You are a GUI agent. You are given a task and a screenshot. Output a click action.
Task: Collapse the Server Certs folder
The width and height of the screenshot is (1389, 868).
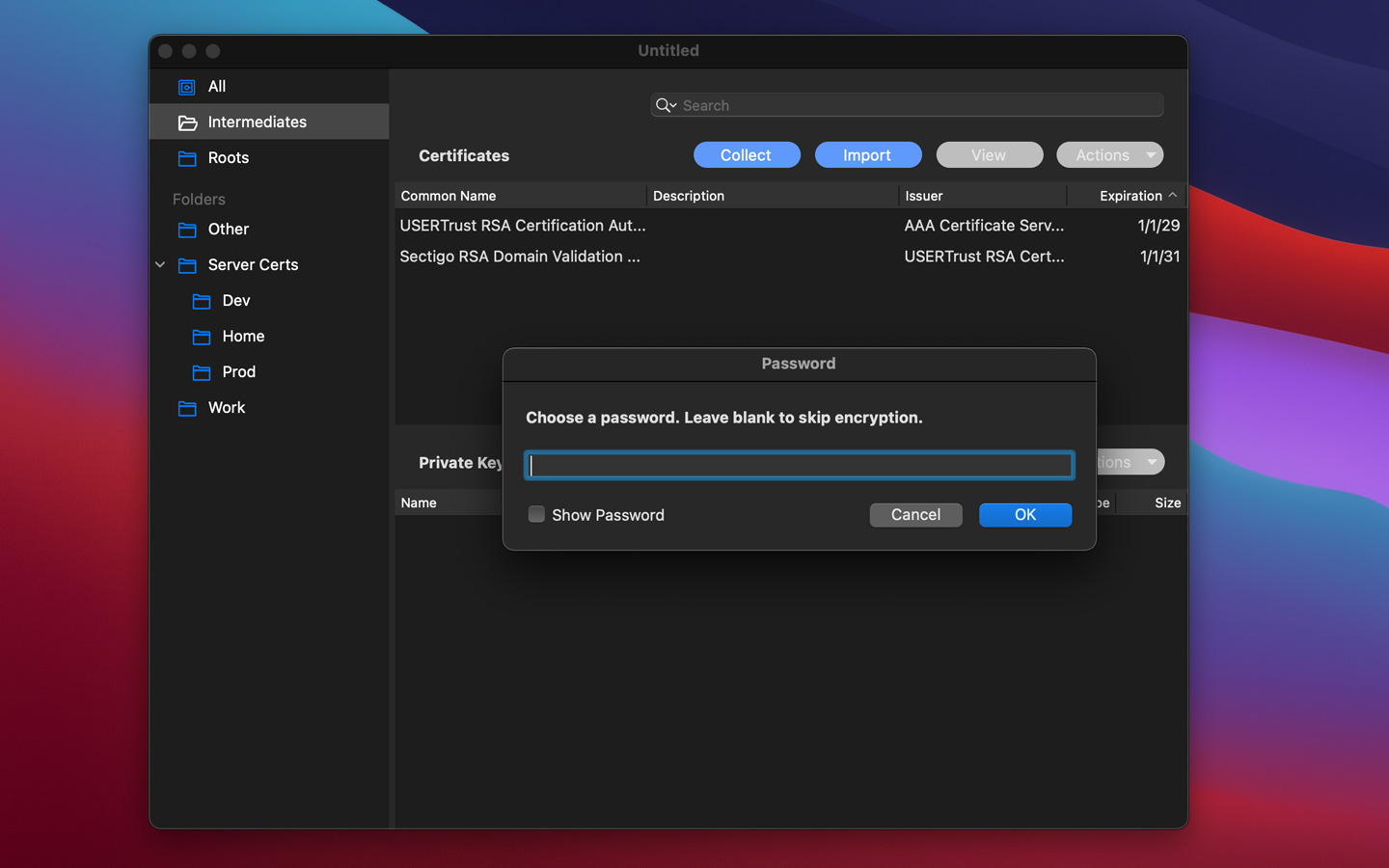click(160, 265)
